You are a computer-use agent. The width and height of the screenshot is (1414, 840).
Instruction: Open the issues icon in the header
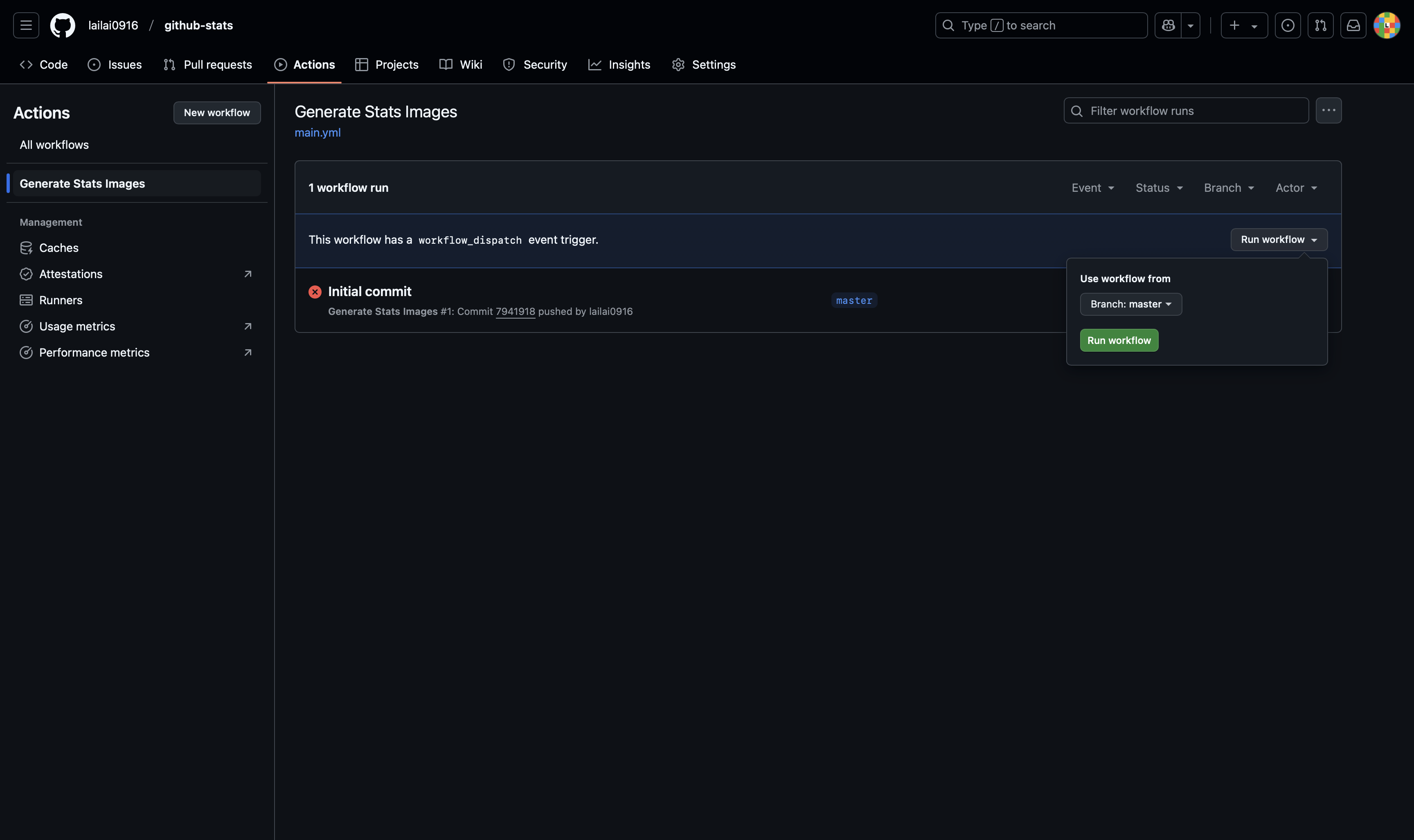[x=1287, y=25]
